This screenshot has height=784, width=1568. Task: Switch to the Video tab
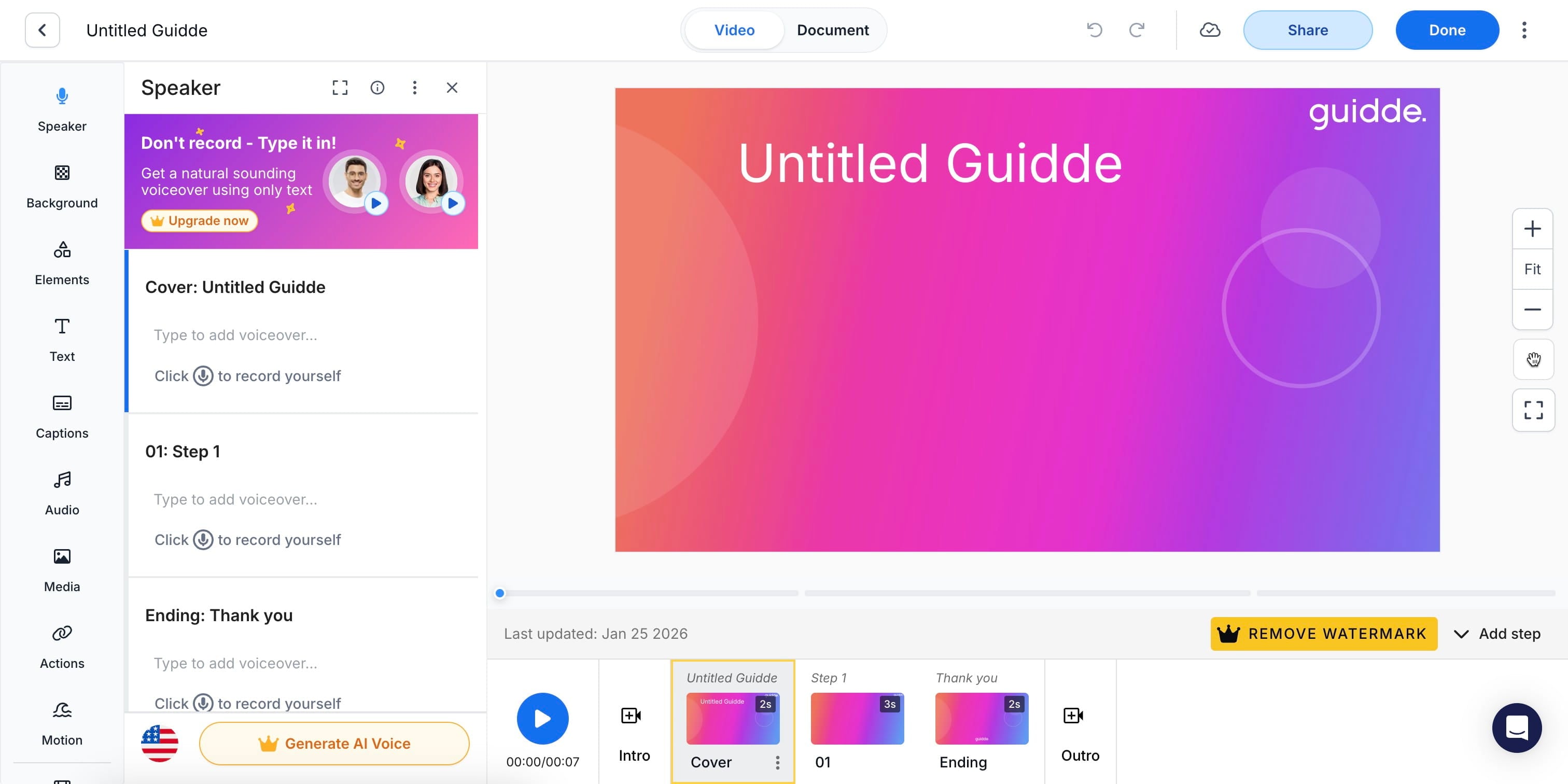734,30
